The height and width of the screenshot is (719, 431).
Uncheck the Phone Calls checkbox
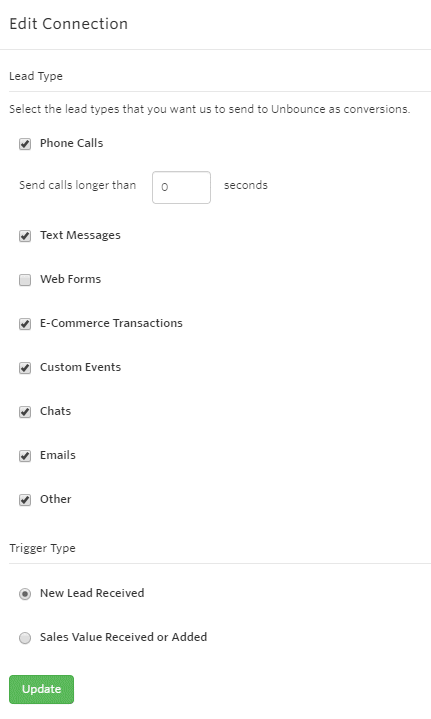[25, 144]
